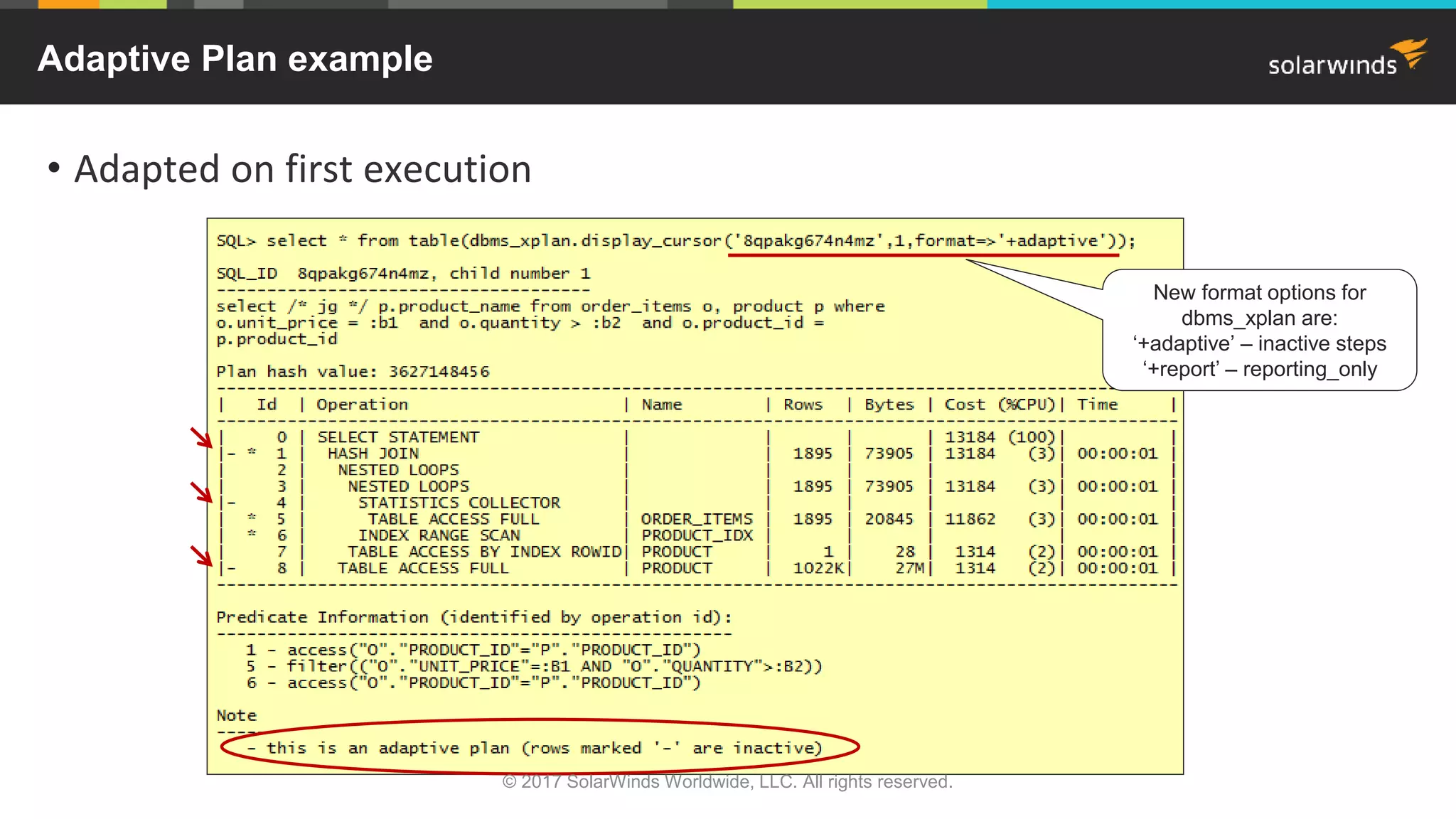Click the 'Bytes' column header
1456x819 pixels.
889,405
